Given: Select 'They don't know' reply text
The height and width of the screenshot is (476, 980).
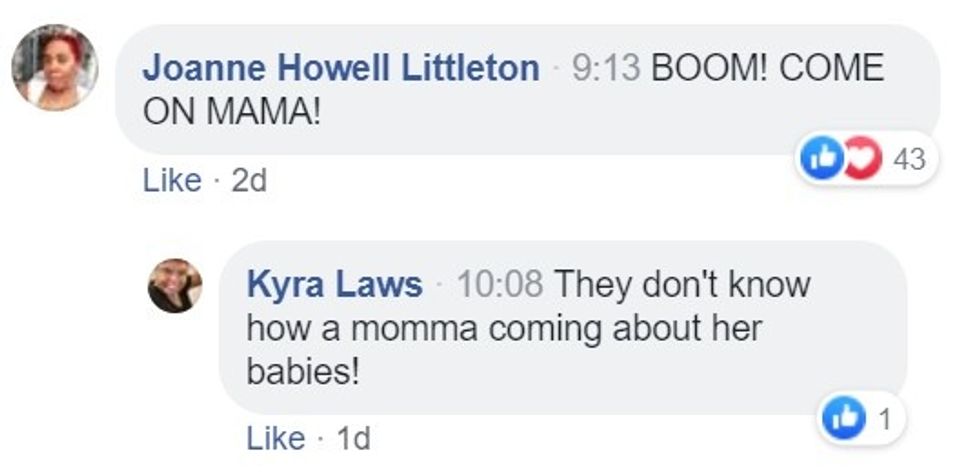Looking at the screenshot, I should tap(682, 285).
